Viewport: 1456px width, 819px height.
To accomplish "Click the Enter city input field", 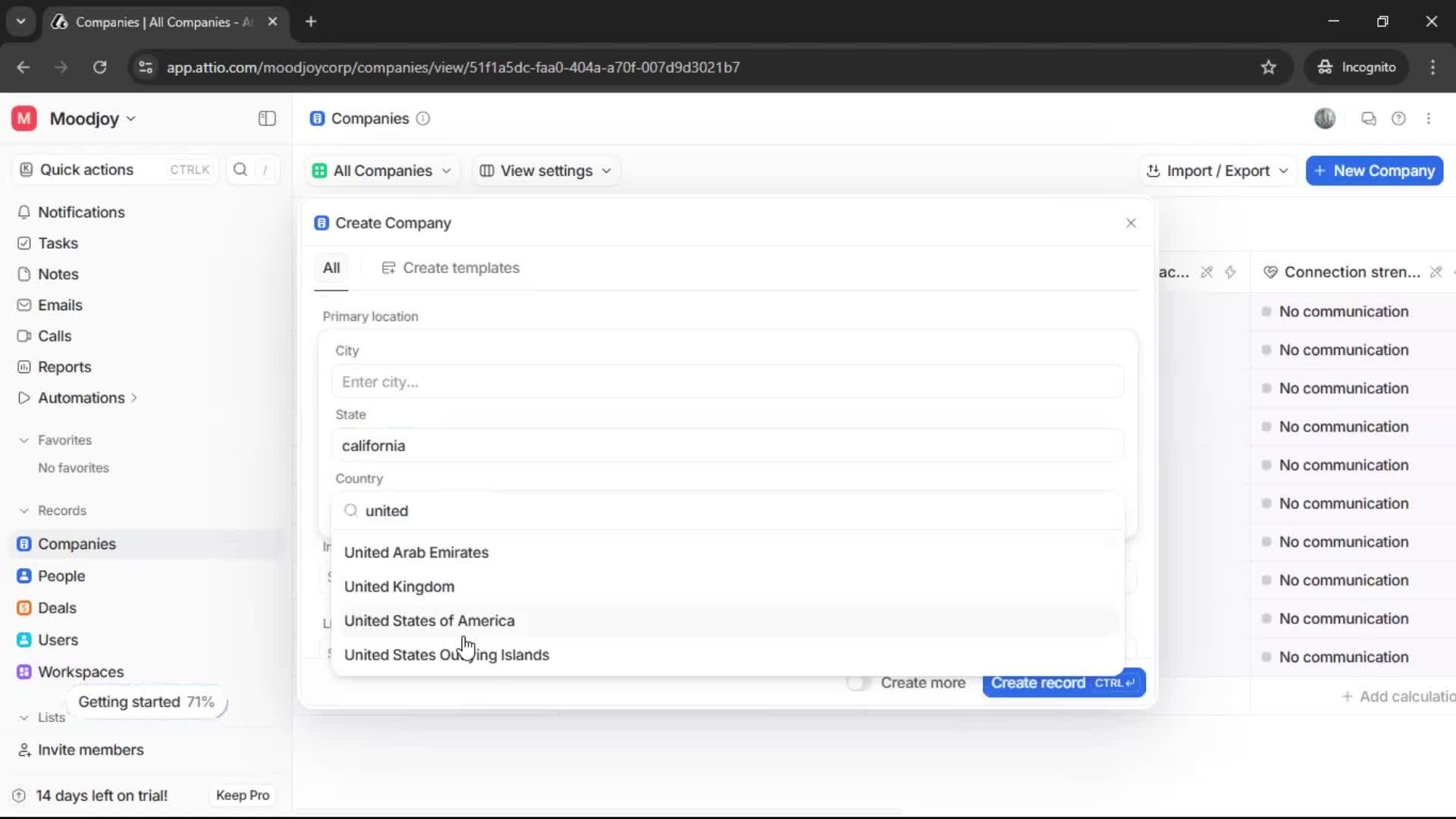I will (x=726, y=381).
